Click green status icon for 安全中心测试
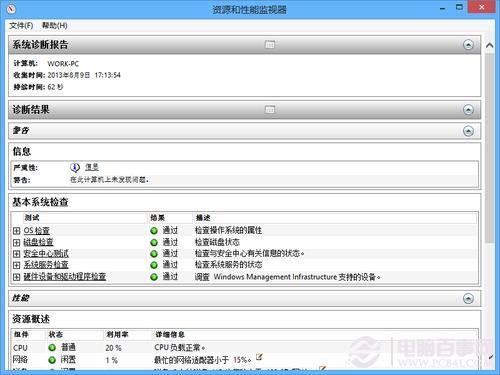Image resolution: width=500 pixels, height=375 pixels. (x=154, y=254)
